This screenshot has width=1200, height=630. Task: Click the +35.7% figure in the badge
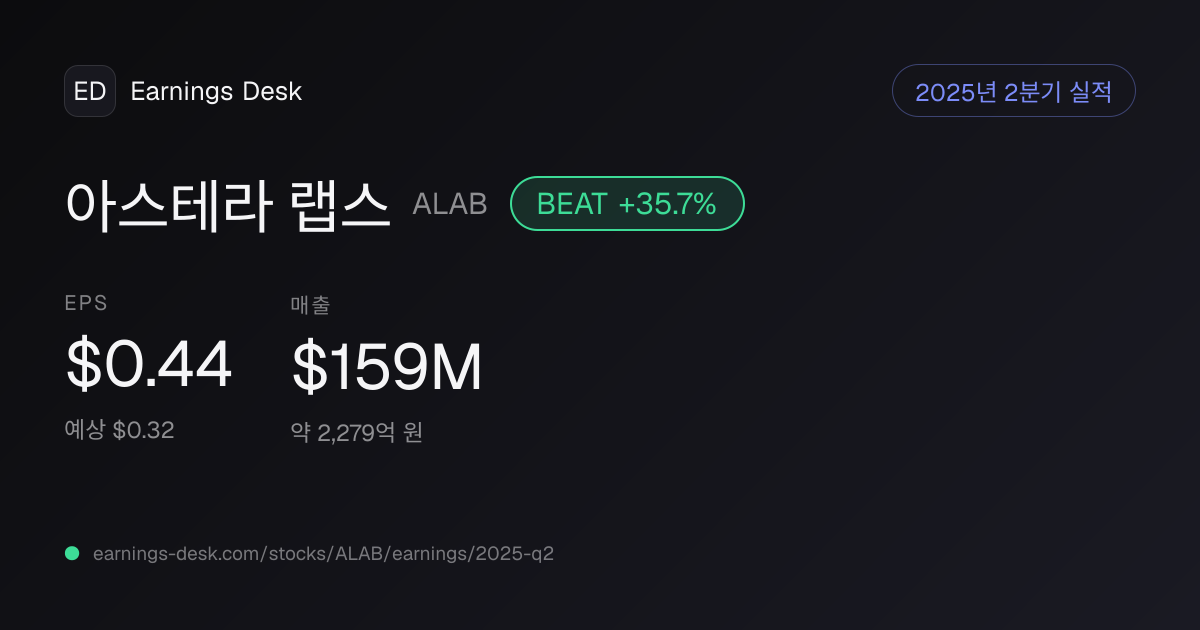click(667, 204)
